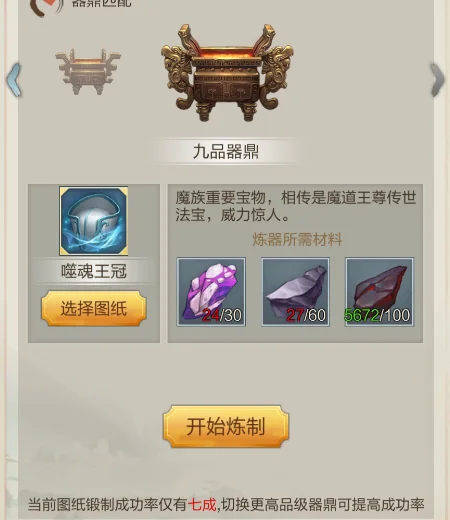450x520 pixels.
Task: Select the faded lower-grade cauldron thumbnail
Action: pyautogui.click(x=88, y=72)
